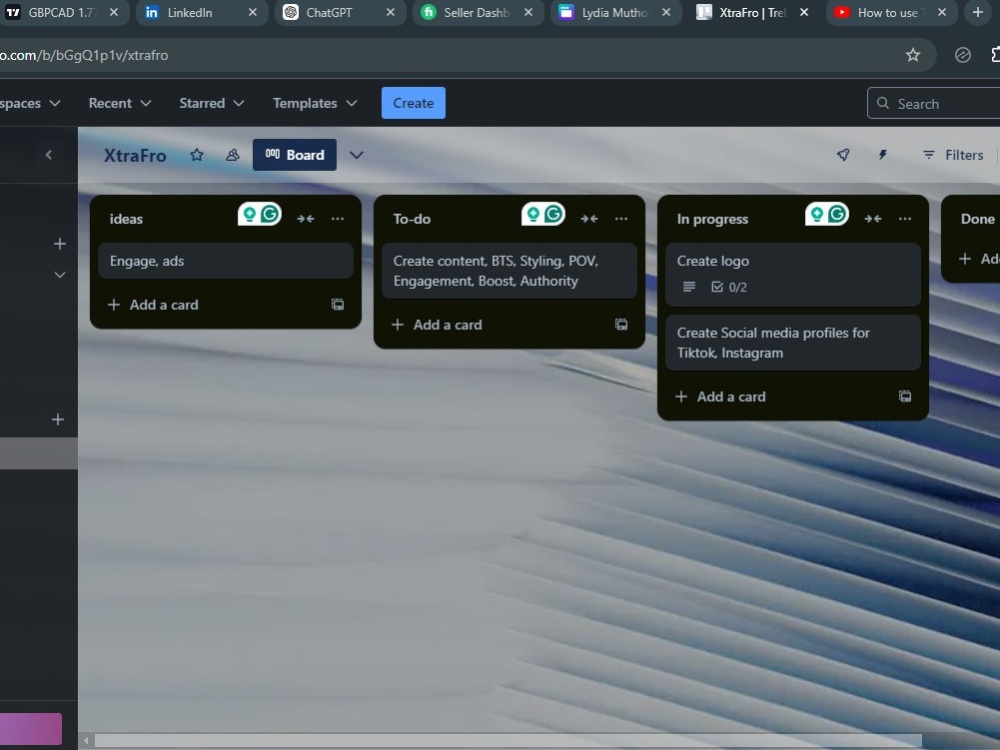This screenshot has height=750, width=1000.
Task: Rename the In progress list title
Action: (712, 219)
